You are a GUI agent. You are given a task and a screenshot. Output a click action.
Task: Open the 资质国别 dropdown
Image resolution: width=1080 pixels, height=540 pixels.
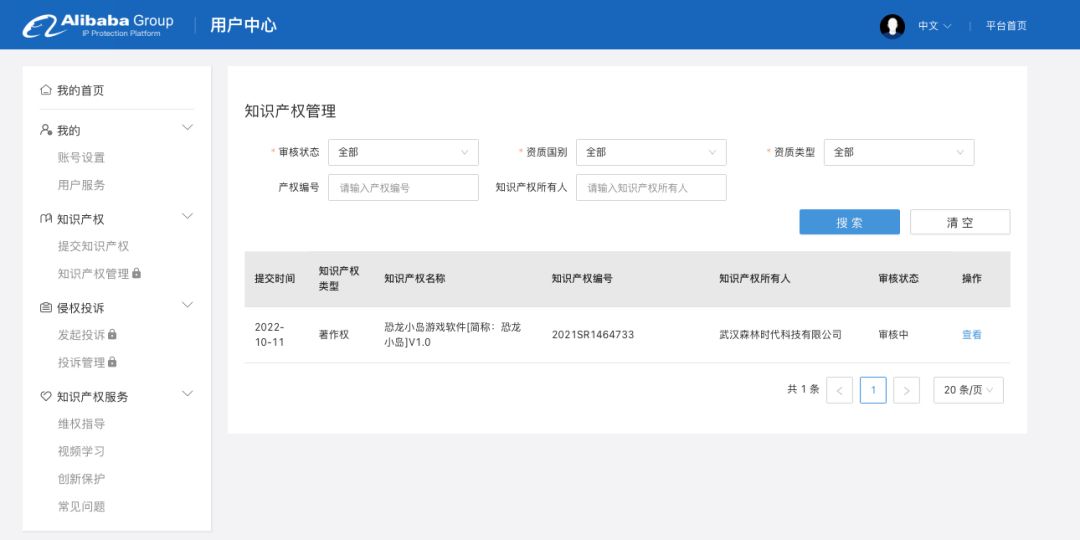[651, 152]
